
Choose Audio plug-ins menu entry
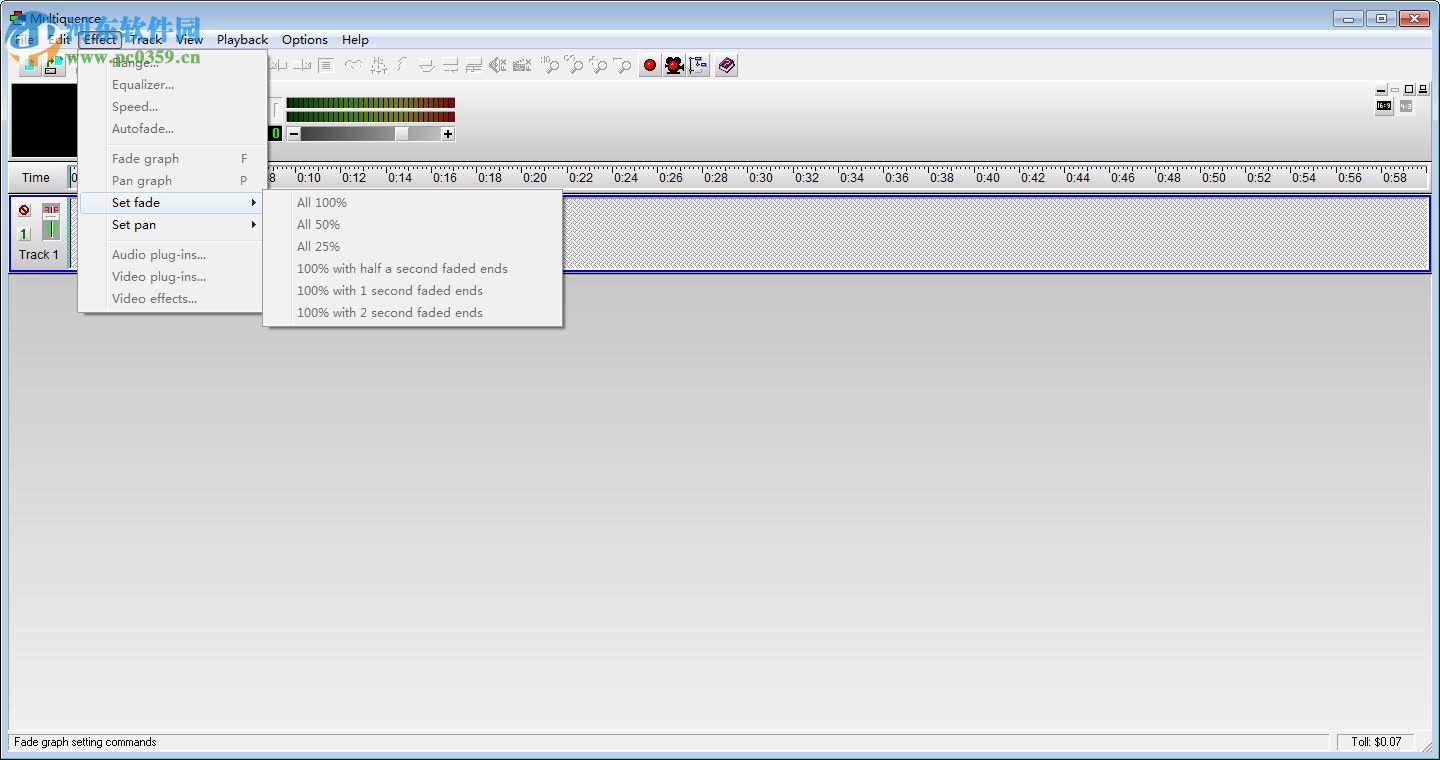click(173, 255)
